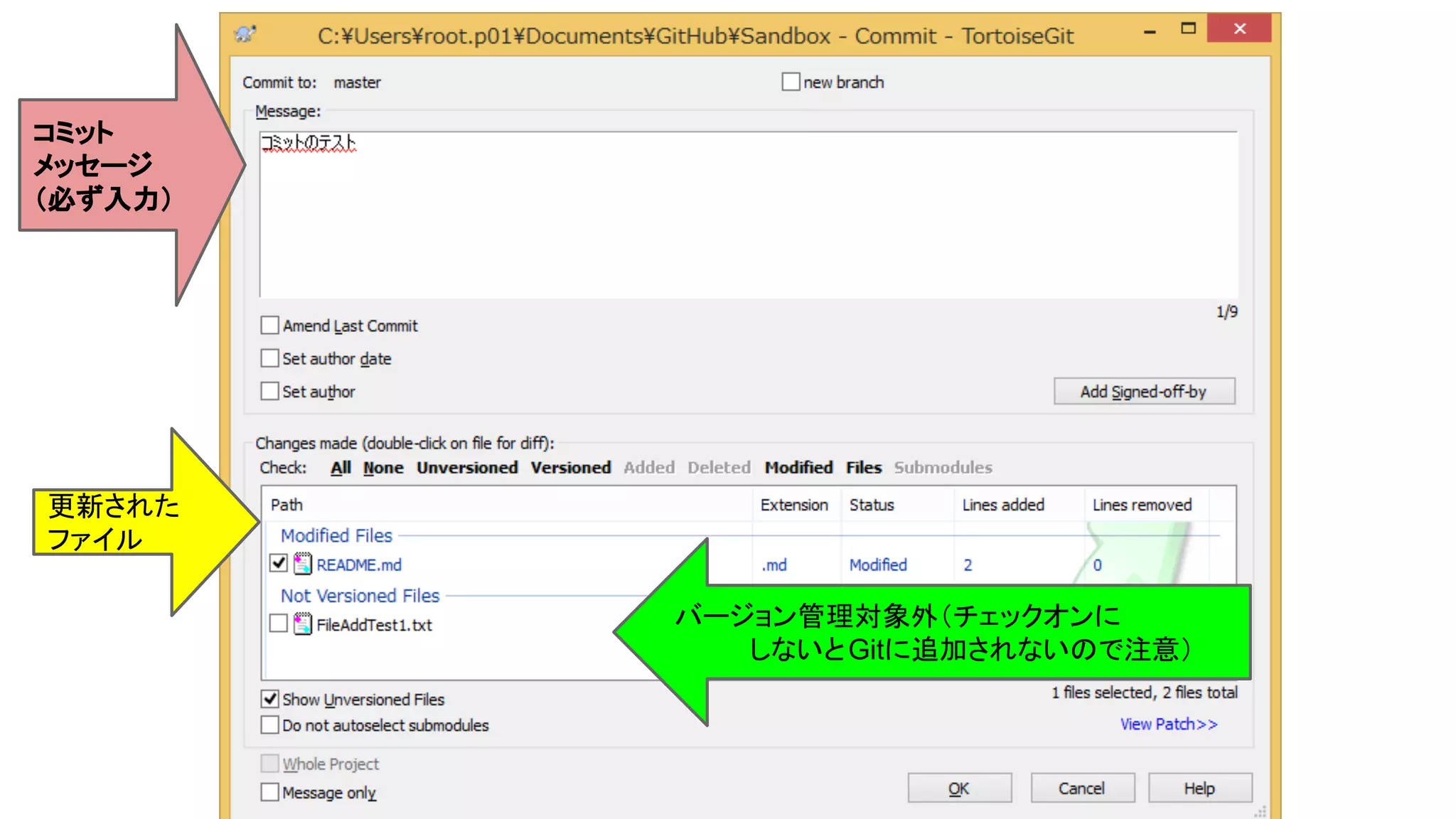Screen dimensions: 1456x819
Task: Click the Add Signed-off-by button
Action: (1143, 392)
